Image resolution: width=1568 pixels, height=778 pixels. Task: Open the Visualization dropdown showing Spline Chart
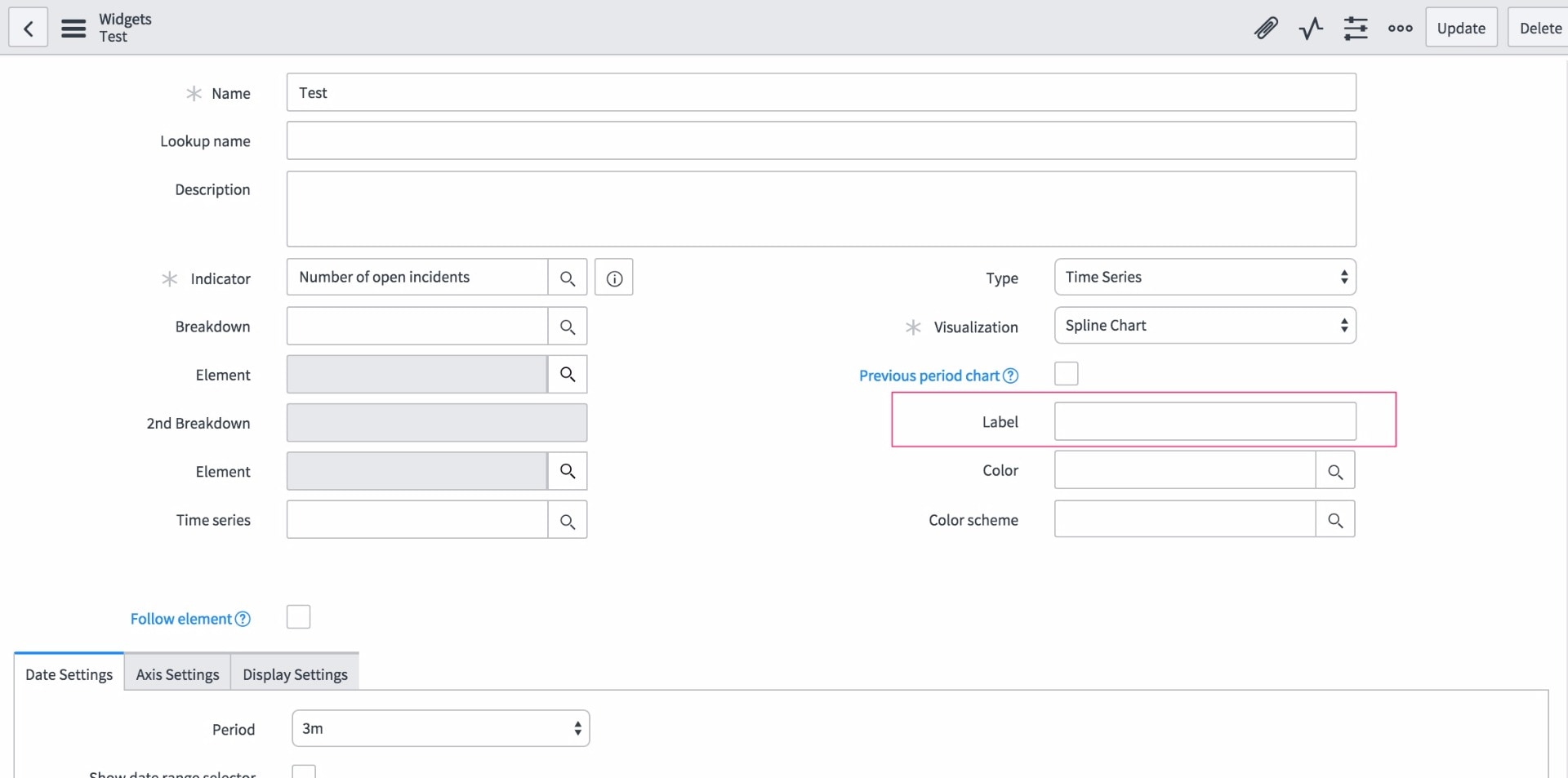click(1205, 325)
